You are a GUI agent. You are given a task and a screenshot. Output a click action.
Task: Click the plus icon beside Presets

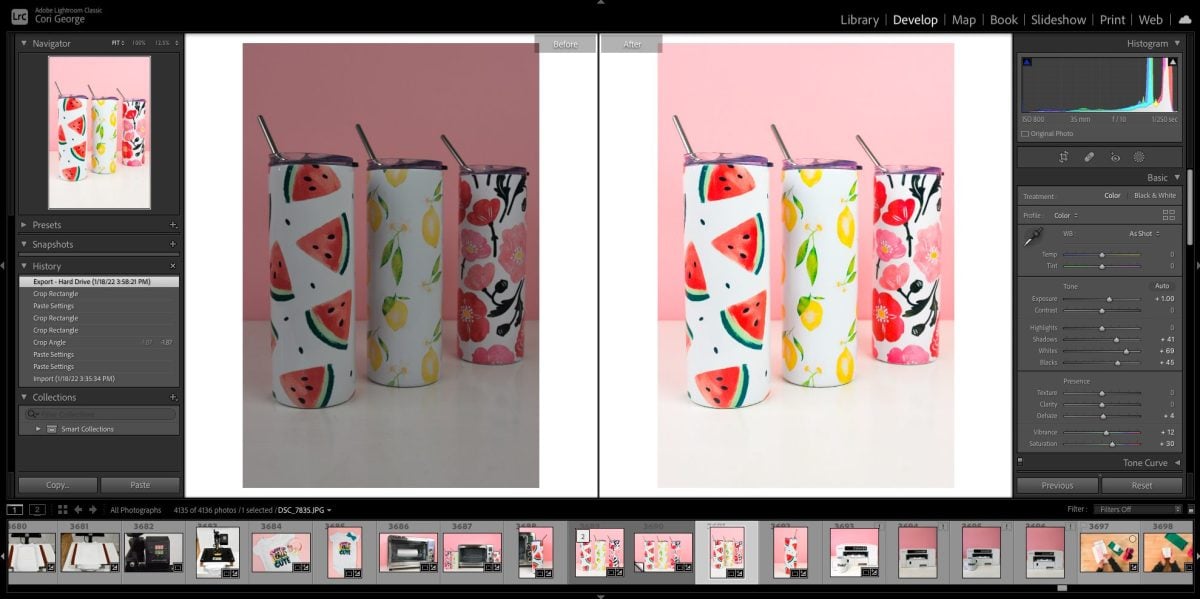[x=173, y=225]
